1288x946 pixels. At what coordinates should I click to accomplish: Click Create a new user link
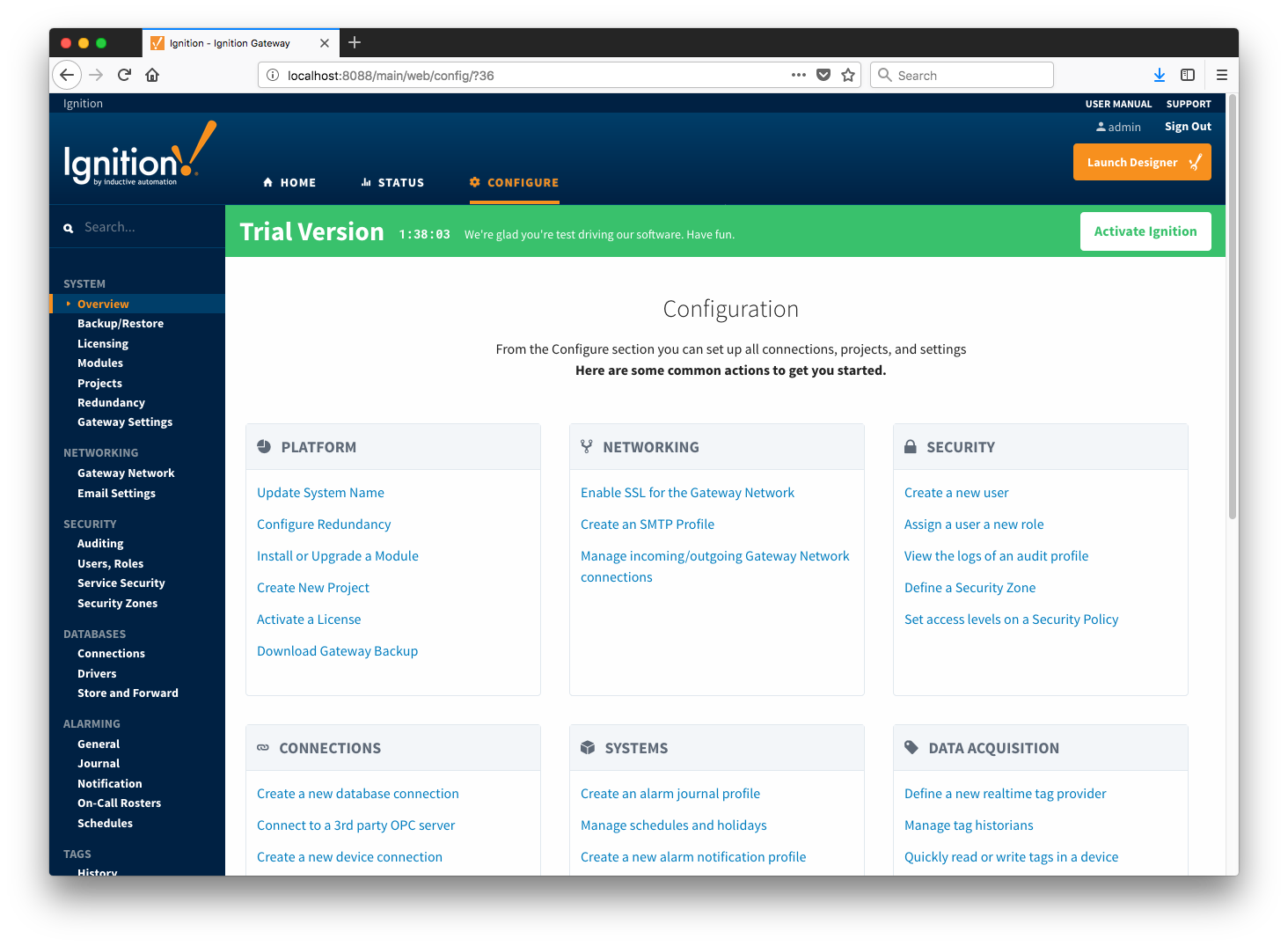(x=956, y=493)
